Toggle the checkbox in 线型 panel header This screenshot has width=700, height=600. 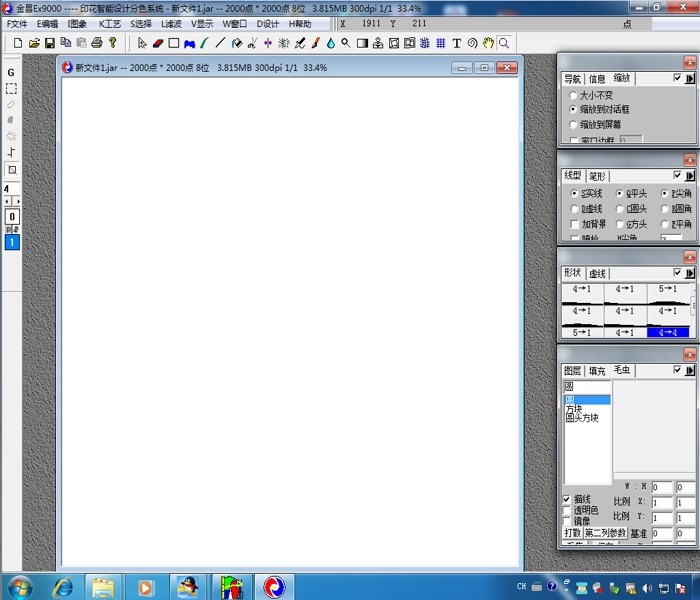[677, 175]
